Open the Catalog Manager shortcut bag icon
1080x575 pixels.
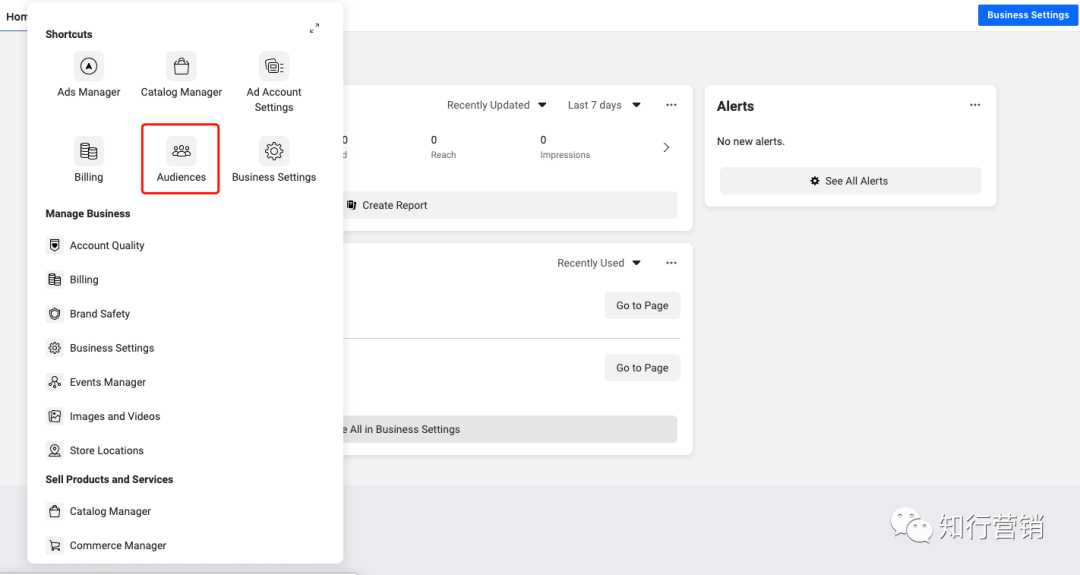click(181, 66)
